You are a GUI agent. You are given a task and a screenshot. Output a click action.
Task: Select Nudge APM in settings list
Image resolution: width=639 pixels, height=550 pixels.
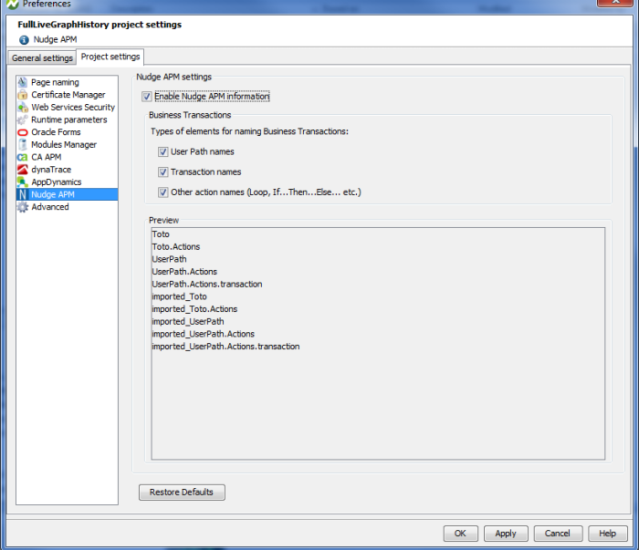coord(67,195)
